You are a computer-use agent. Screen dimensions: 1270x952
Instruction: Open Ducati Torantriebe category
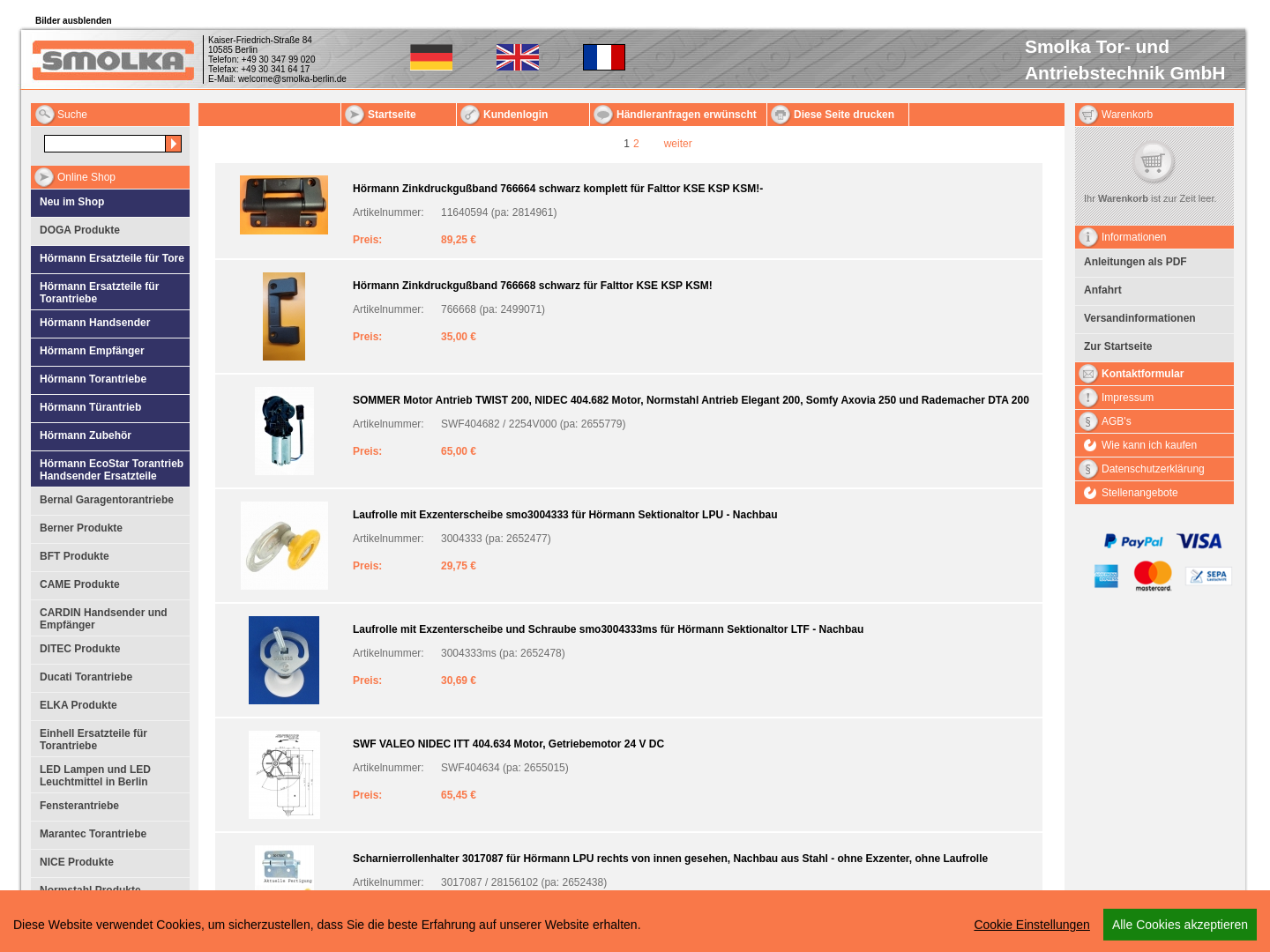coord(110,678)
